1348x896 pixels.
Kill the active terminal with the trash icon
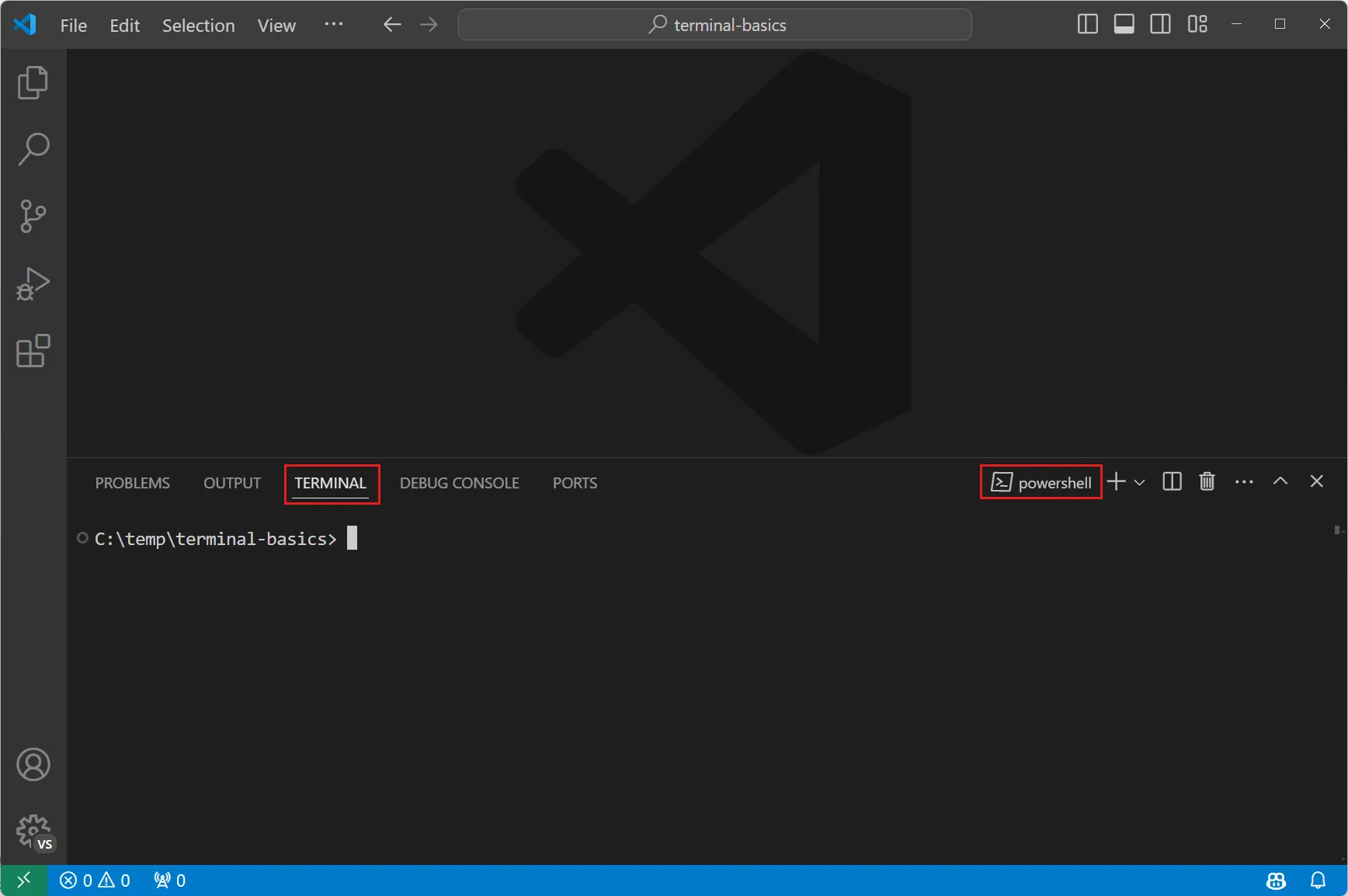tap(1207, 481)
